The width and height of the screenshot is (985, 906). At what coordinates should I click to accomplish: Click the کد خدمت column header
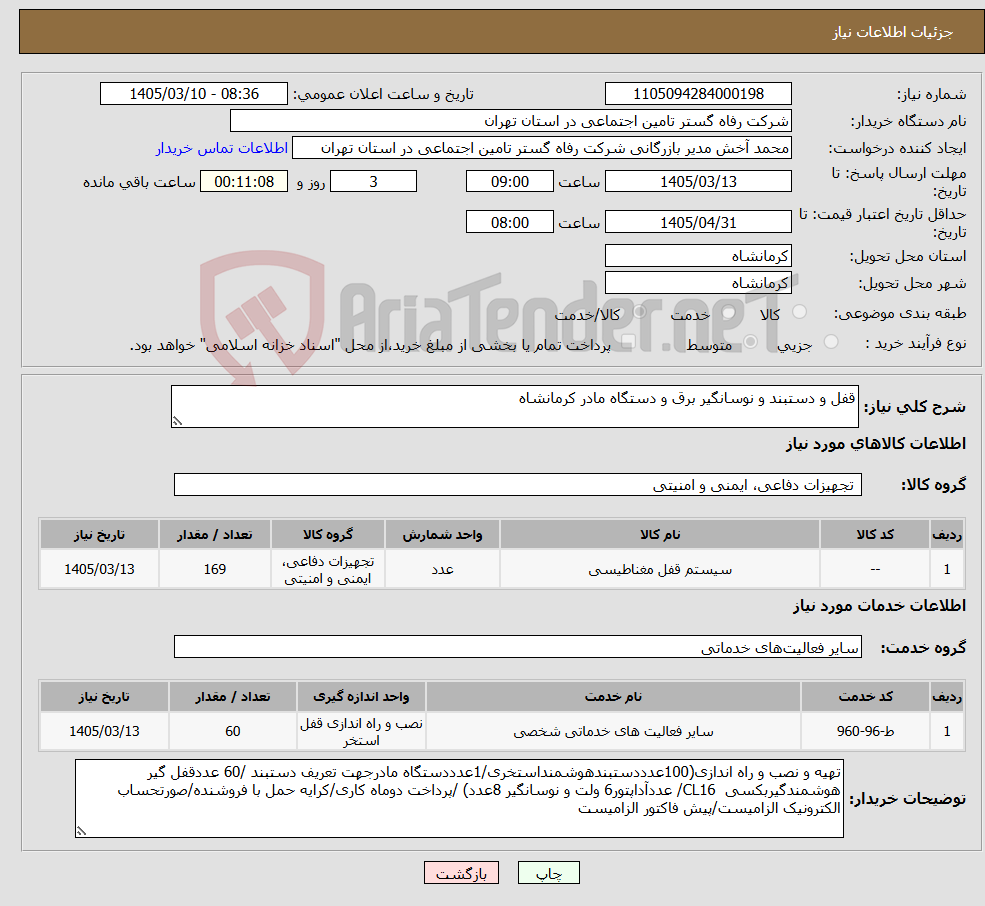pyautogui.click(x=866, y=697)
